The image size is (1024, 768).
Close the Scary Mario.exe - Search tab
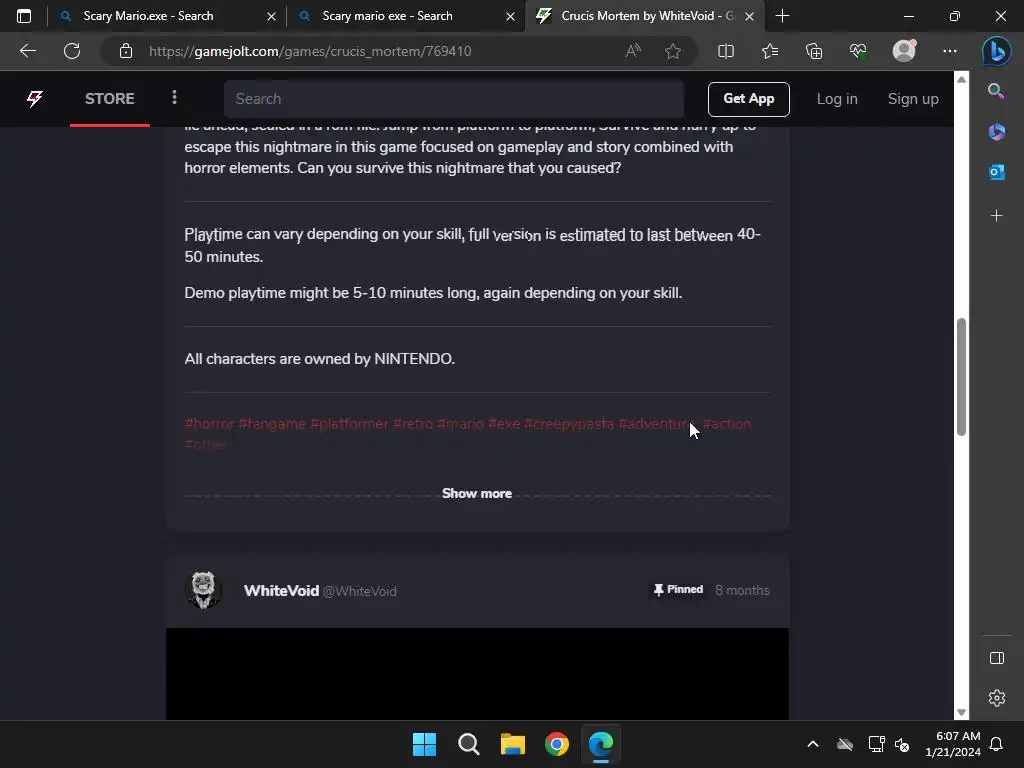(x=271, y=16)
